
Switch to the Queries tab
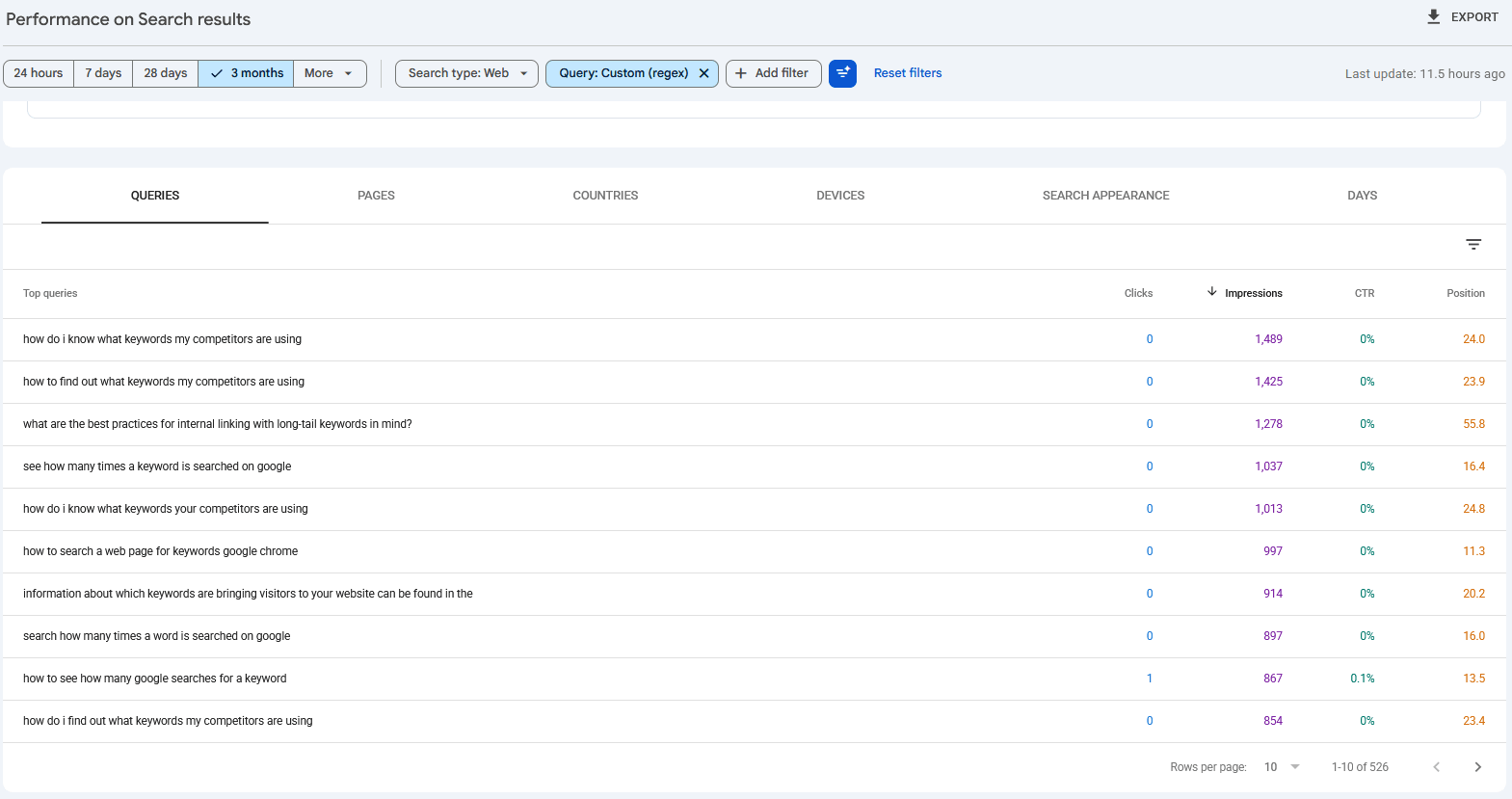pyautogui.click(x=155, y=196)
